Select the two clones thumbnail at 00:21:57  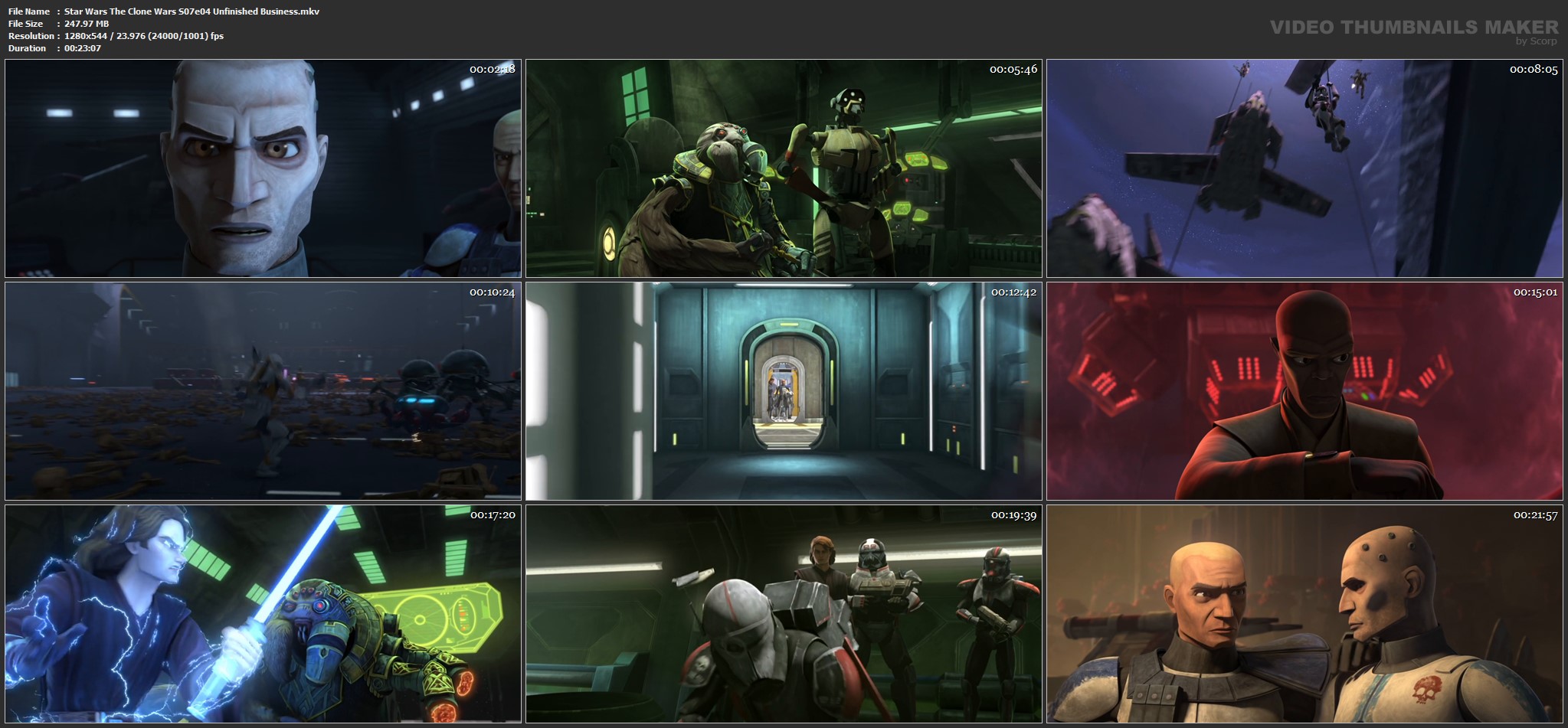point(1304,614)
